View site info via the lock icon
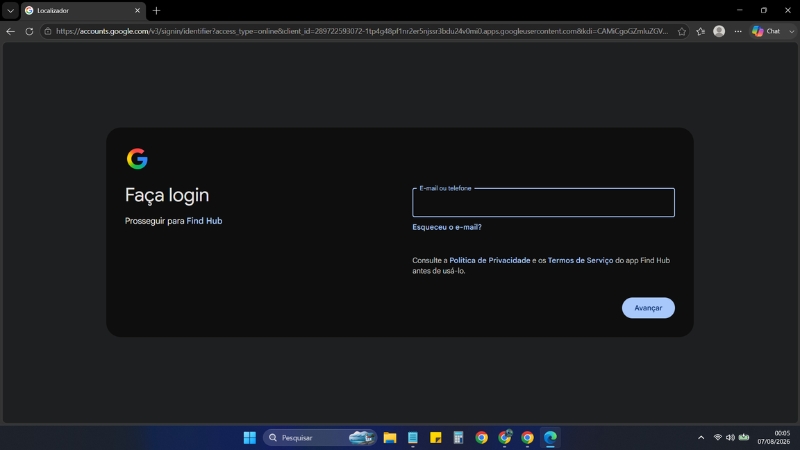The height and width of the screenshot is (450, 800). pyautogui.click(x=48, y=31)
